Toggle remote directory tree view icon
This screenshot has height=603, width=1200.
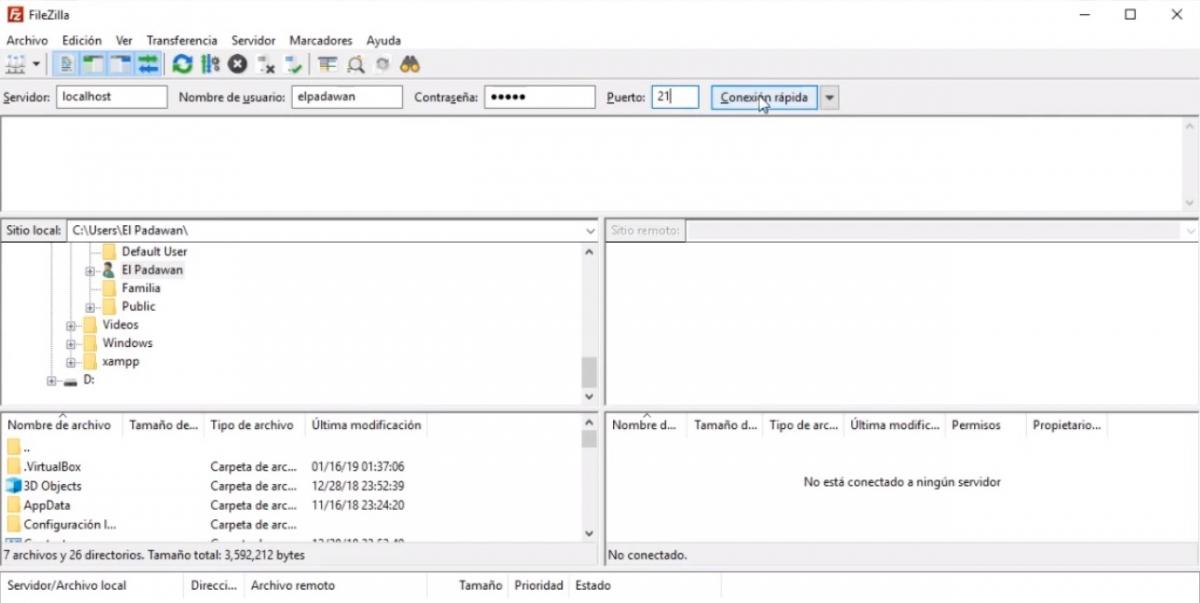[121, 64]
